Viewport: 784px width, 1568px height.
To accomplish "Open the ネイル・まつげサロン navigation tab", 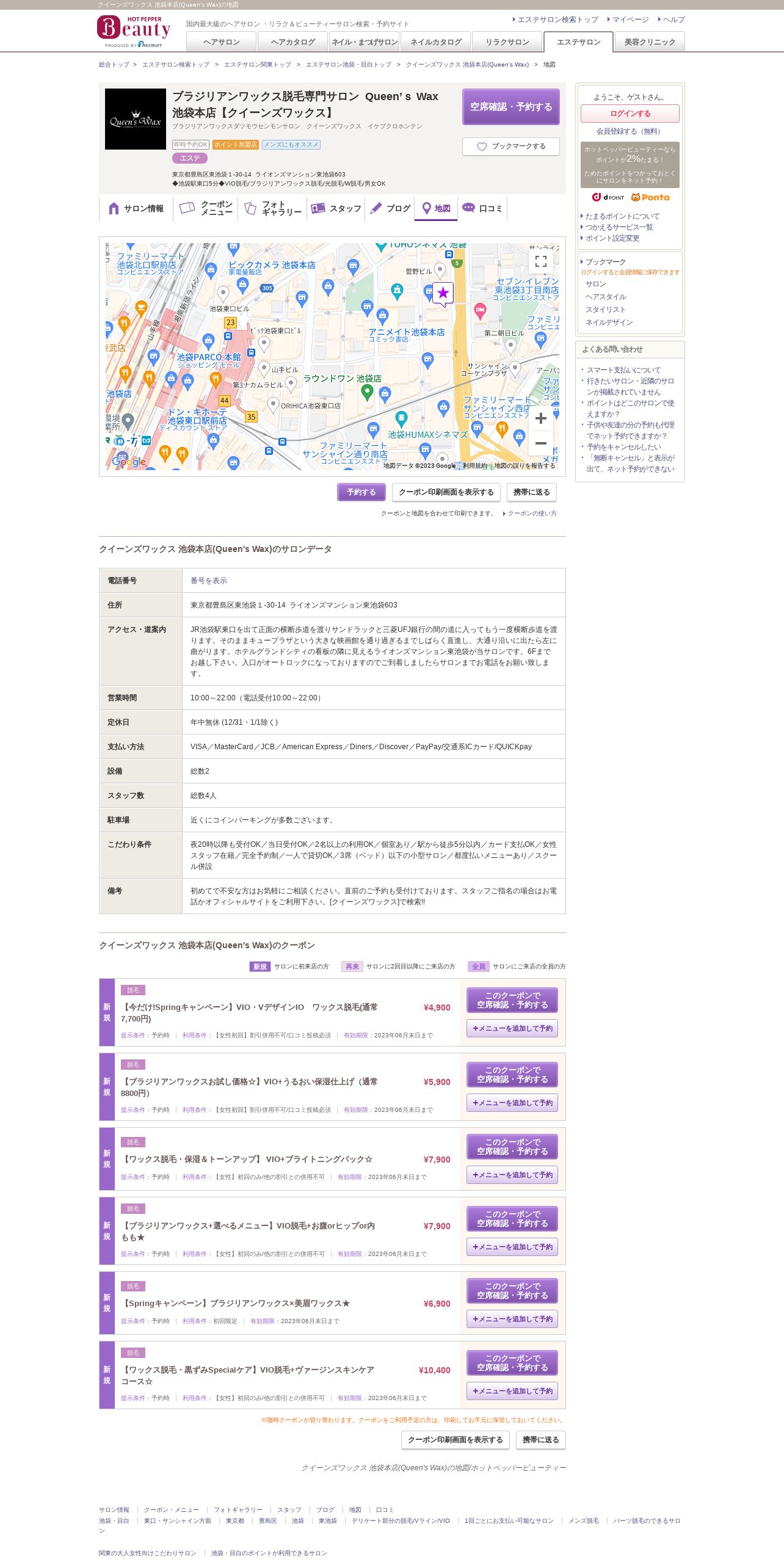I will [x=365, y=42].
